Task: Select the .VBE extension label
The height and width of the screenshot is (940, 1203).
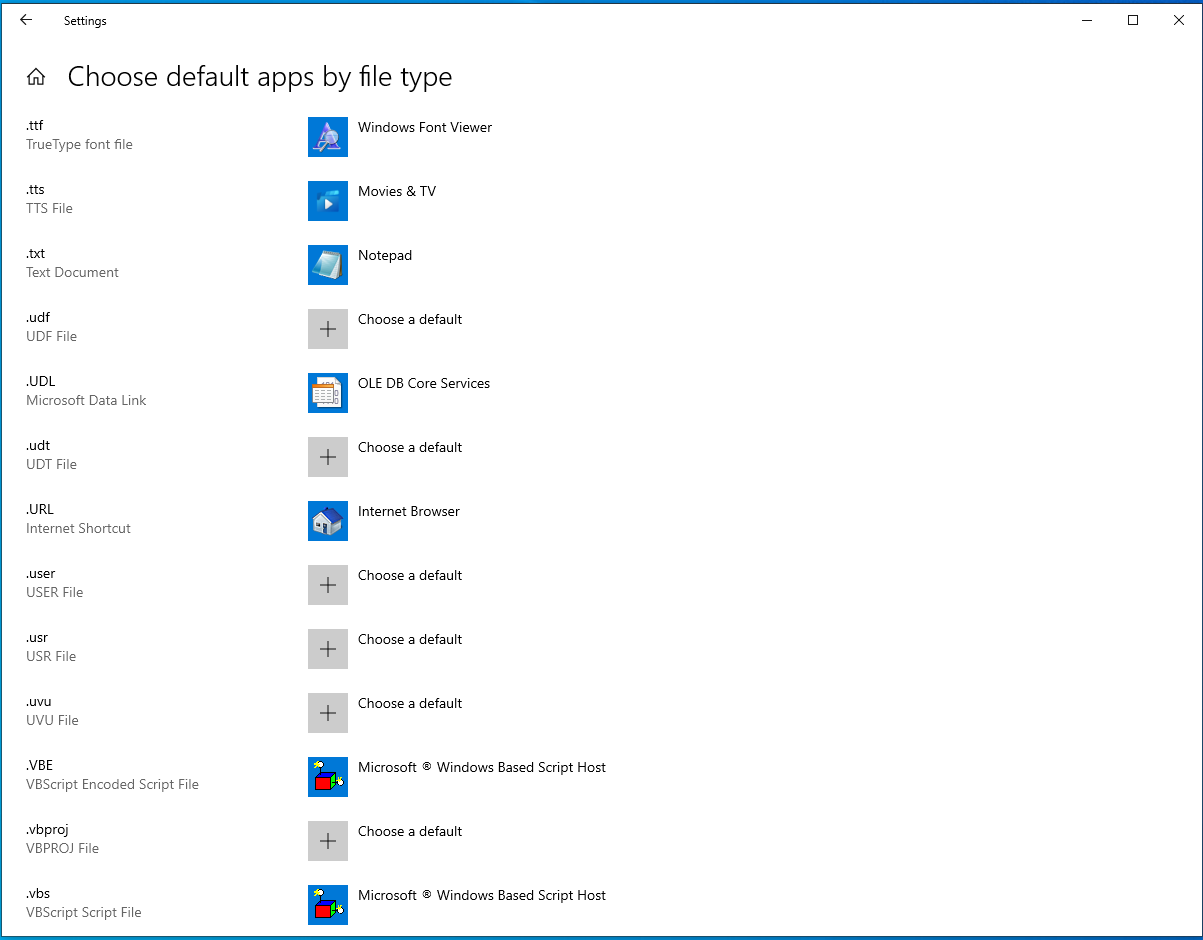Action: click(39, 765)
